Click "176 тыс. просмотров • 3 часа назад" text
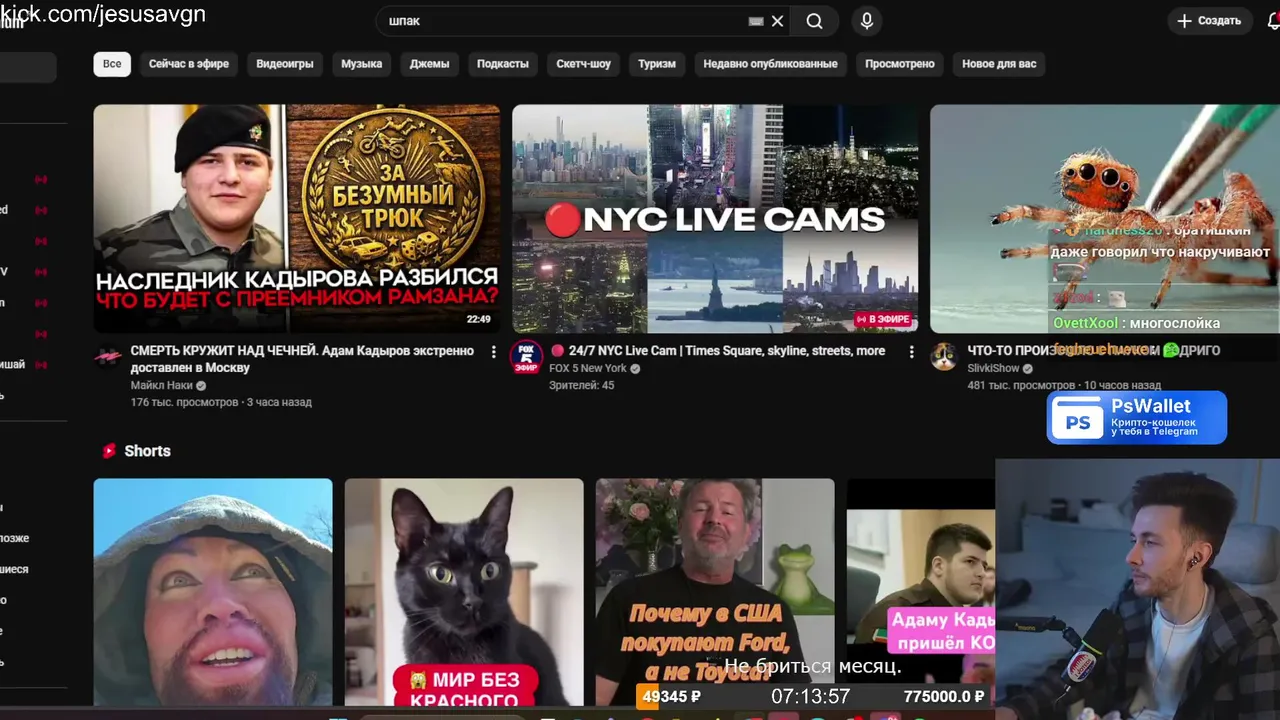1280x720 pixels. 221,402
